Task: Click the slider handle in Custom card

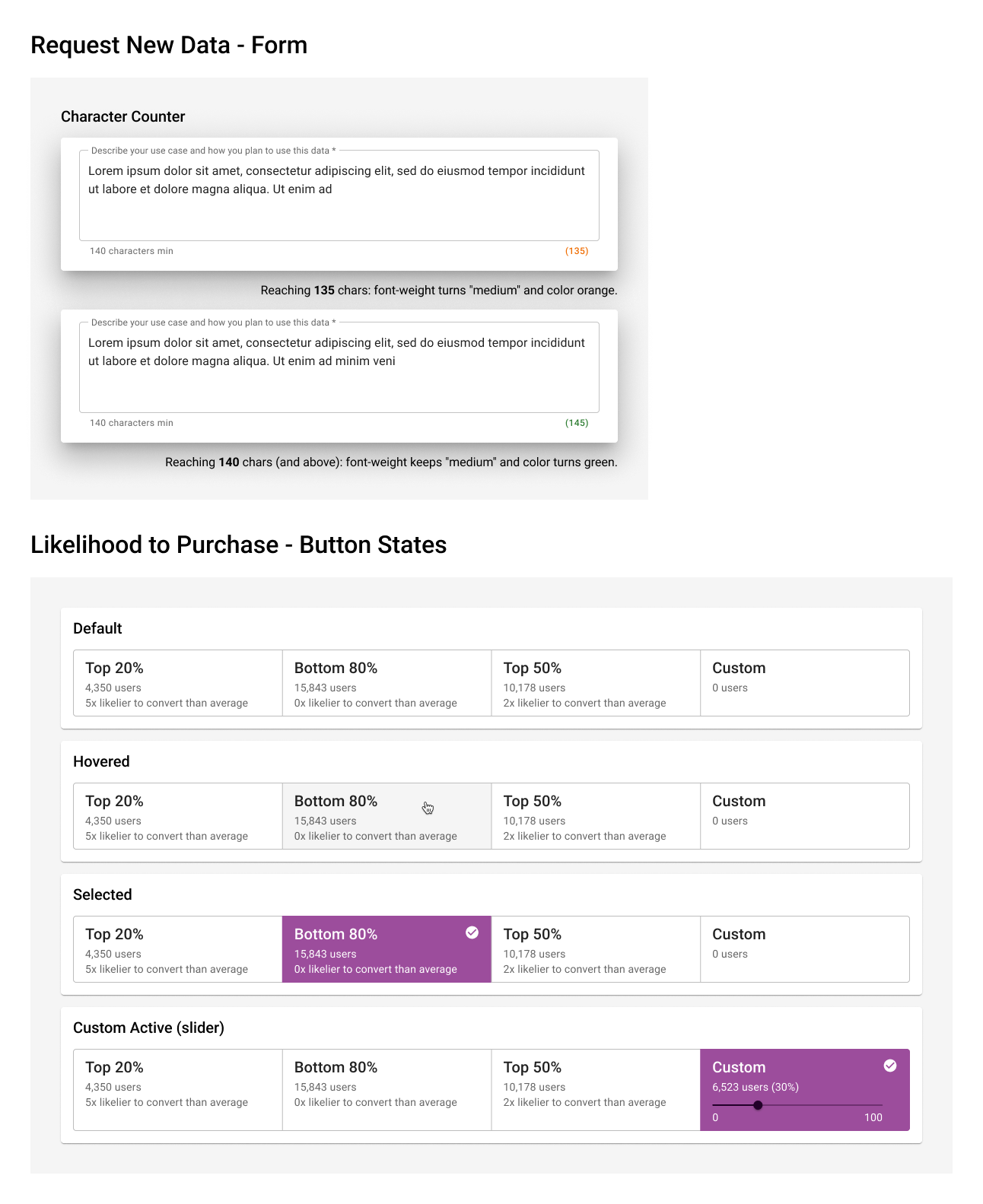Action: coord(758,1105)
